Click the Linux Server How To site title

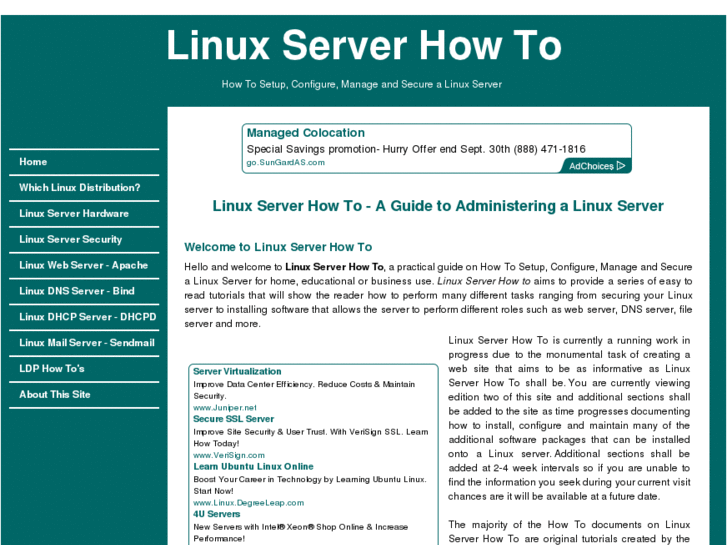click(x=364, y=45)
